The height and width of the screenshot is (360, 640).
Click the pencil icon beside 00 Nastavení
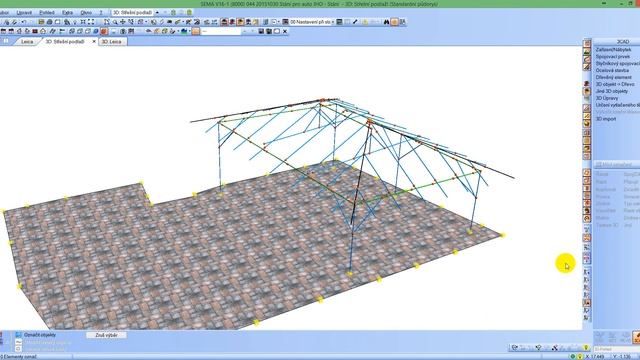pyautogui.click(x=355, y=22)
